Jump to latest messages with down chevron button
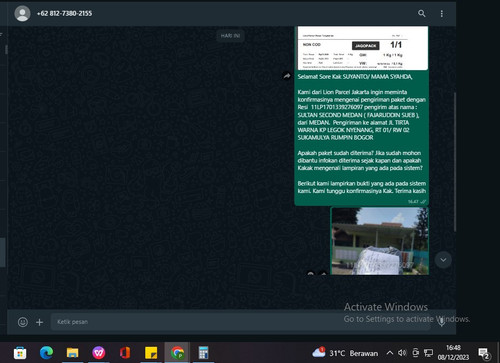This screenshot has width=500, height=363. 443,260
